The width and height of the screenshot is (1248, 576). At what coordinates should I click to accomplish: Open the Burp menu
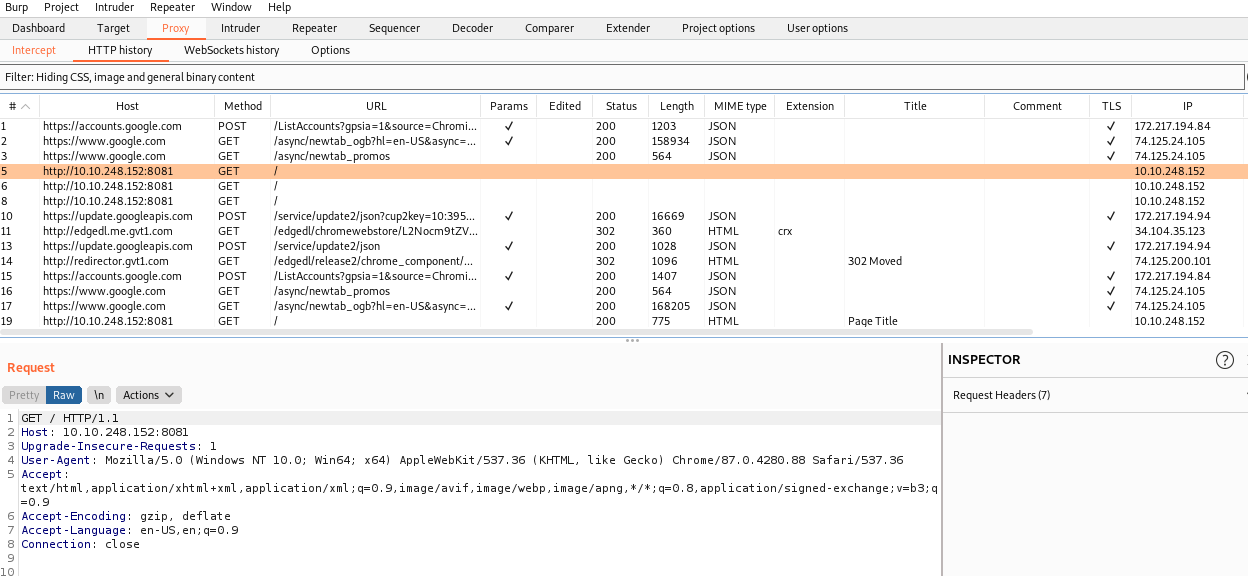17,7
